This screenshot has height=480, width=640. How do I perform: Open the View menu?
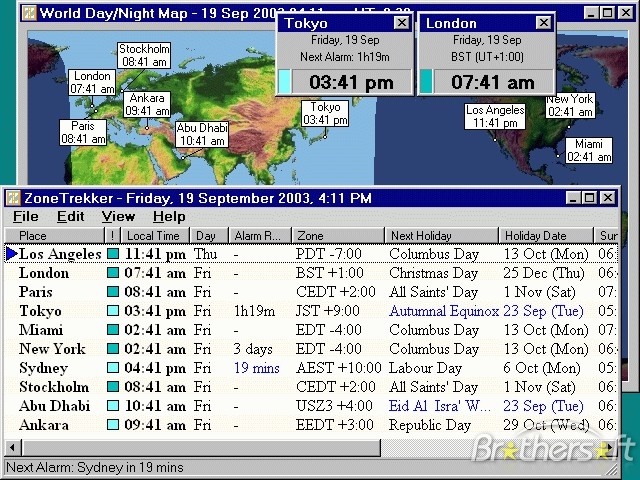[118, 216]
